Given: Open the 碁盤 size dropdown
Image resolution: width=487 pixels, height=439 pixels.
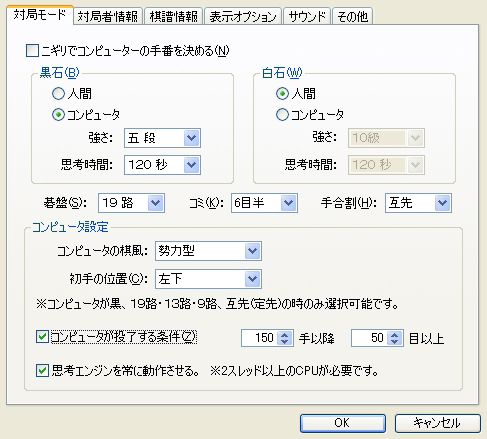Looking at the screenshot, I should 131,203.
